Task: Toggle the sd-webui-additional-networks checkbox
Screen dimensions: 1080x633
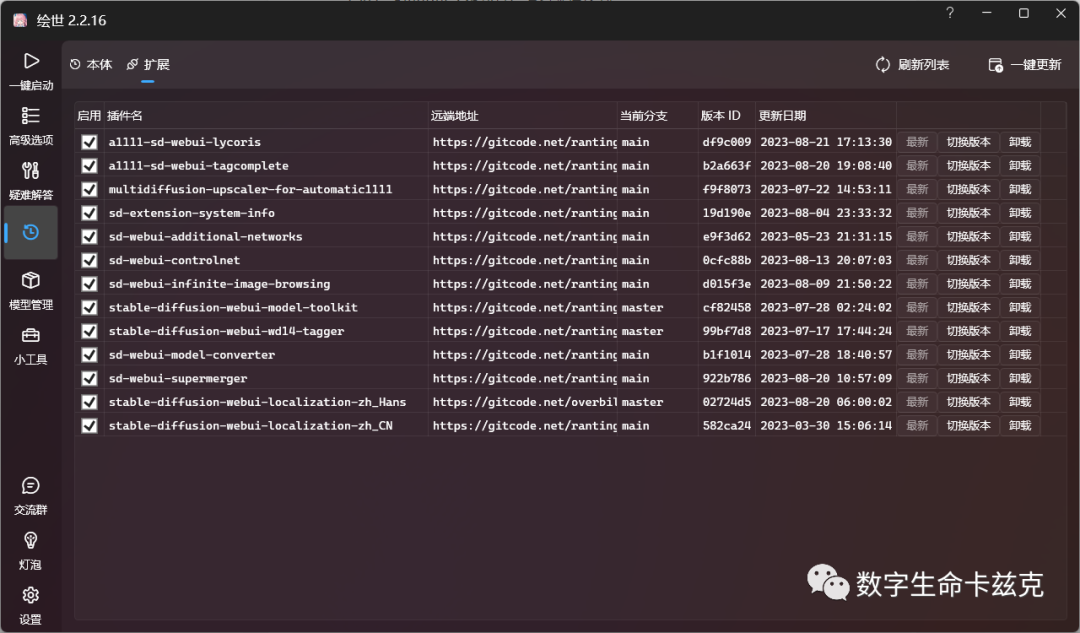Action: pyautogui.click(x=89, y=236)
